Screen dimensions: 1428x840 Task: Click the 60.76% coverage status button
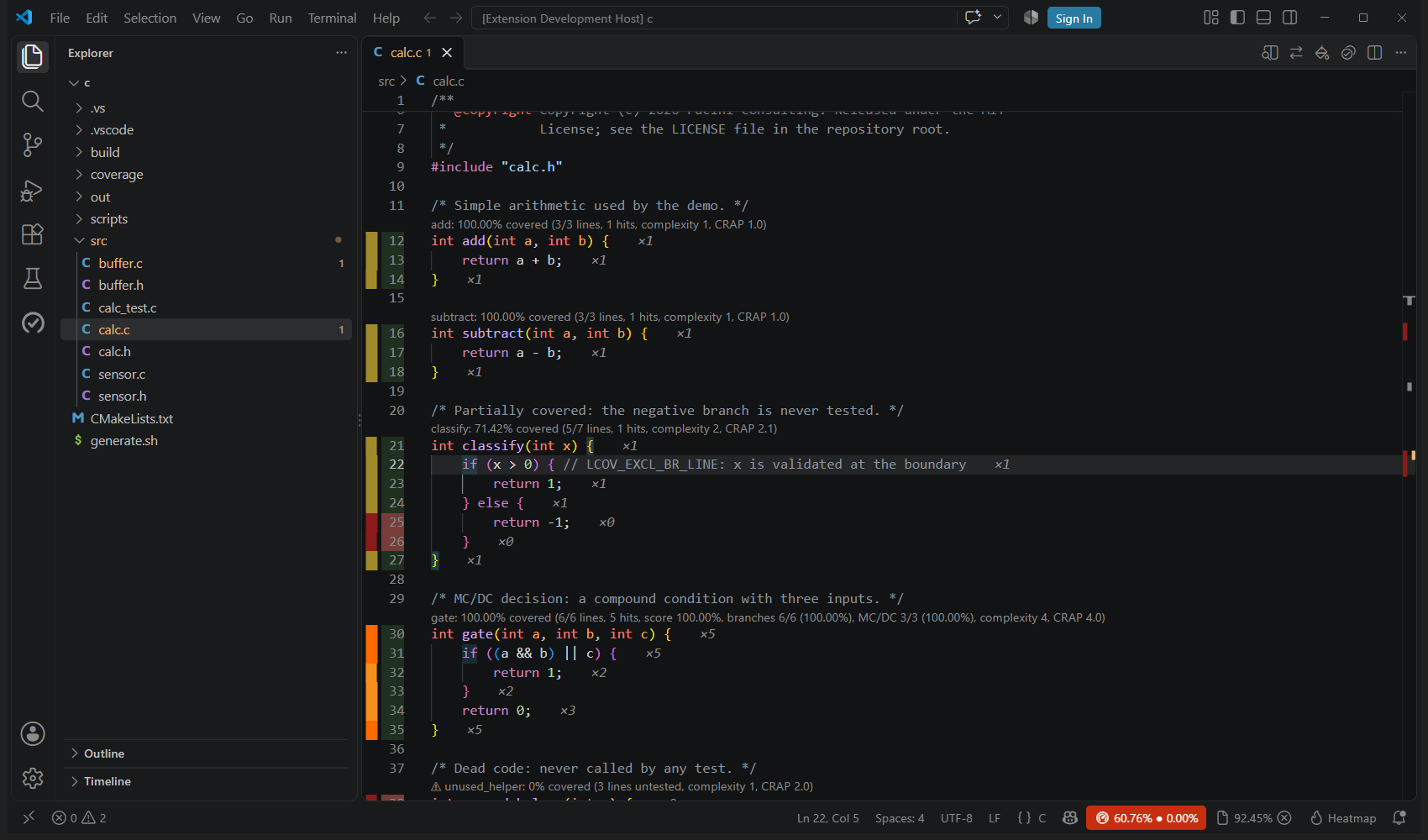coord(1146,818)
